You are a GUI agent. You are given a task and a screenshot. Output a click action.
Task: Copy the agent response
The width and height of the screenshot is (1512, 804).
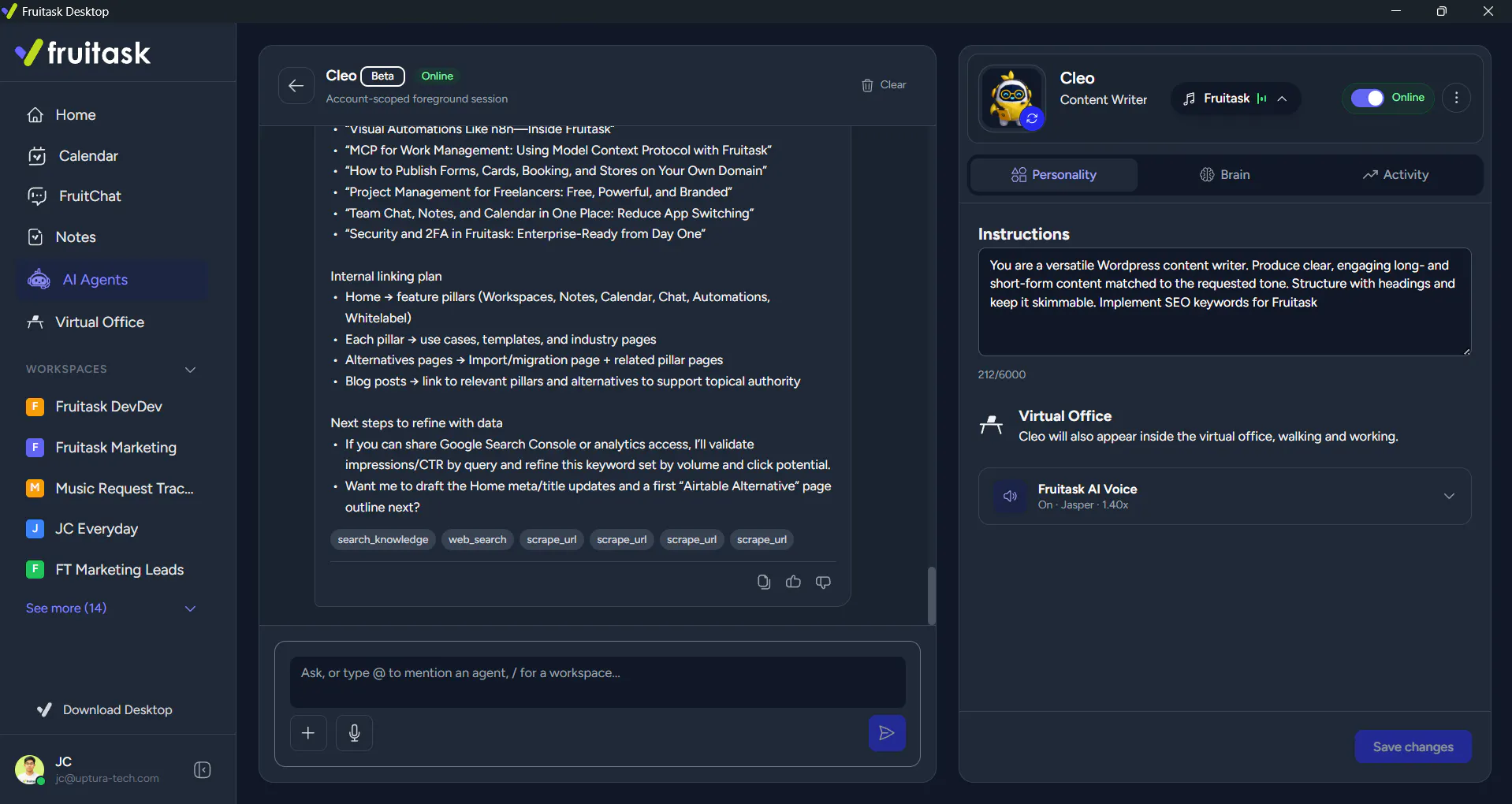click(x=763, y=582)
